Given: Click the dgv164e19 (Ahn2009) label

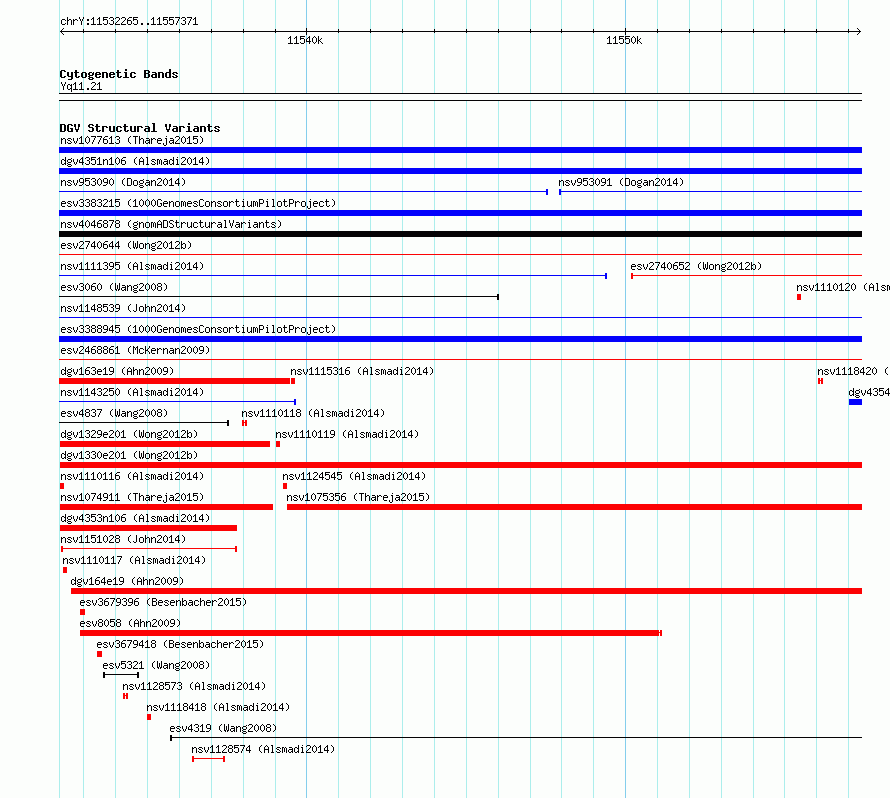Looking at the screenshot, I should point(127,581).
